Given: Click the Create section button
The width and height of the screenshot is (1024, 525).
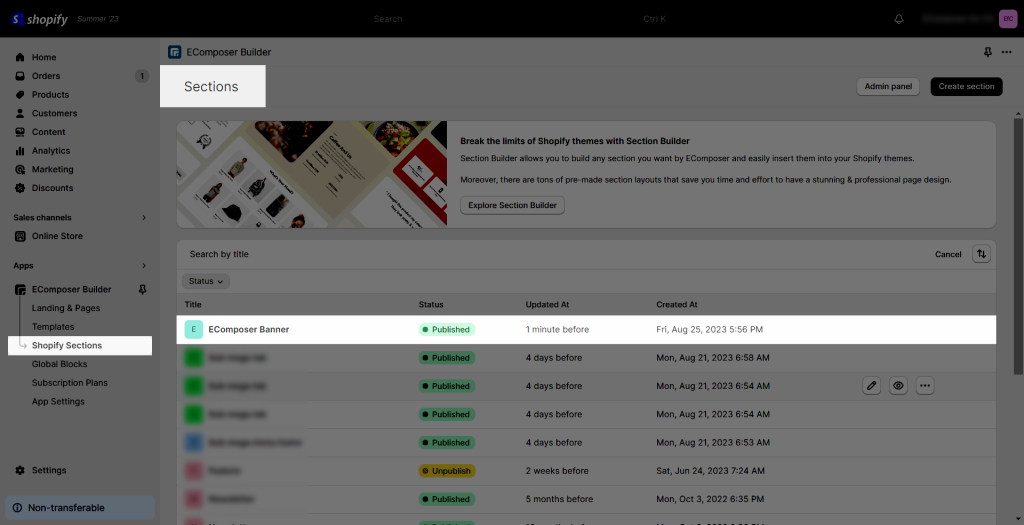Looking at the screenshot, I should coord(967,86).
